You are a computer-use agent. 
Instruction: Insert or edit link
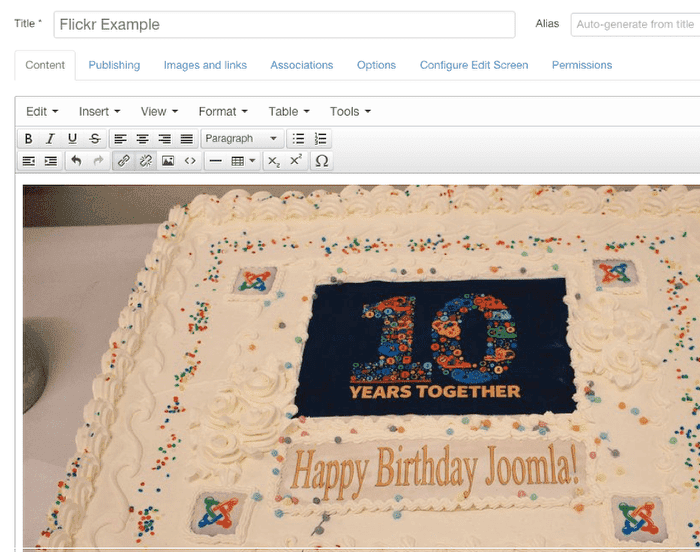124,161
